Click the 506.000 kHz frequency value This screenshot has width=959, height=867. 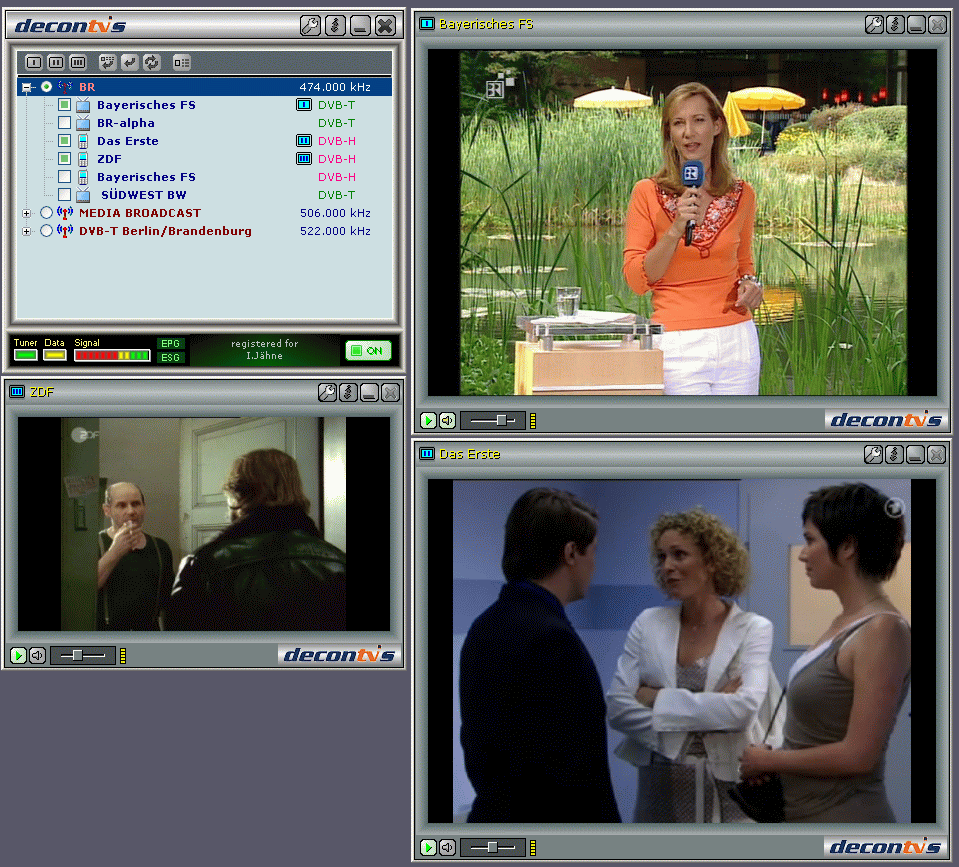point(335,213)
